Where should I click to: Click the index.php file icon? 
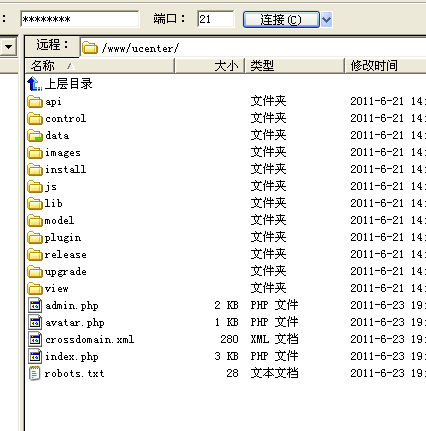pyautogui.click(x=35, y=356)
